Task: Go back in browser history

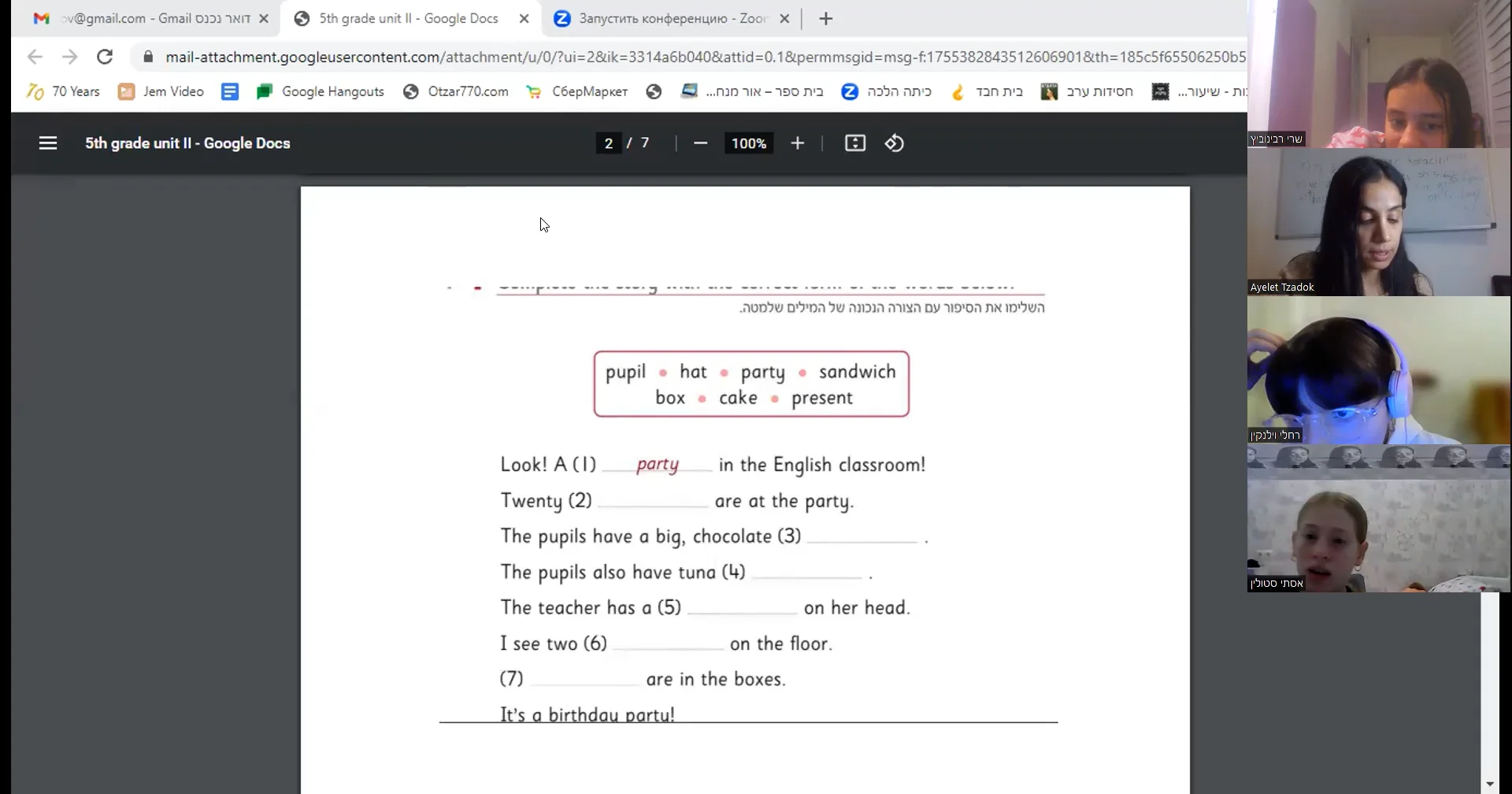Action: tap(35, 57)
